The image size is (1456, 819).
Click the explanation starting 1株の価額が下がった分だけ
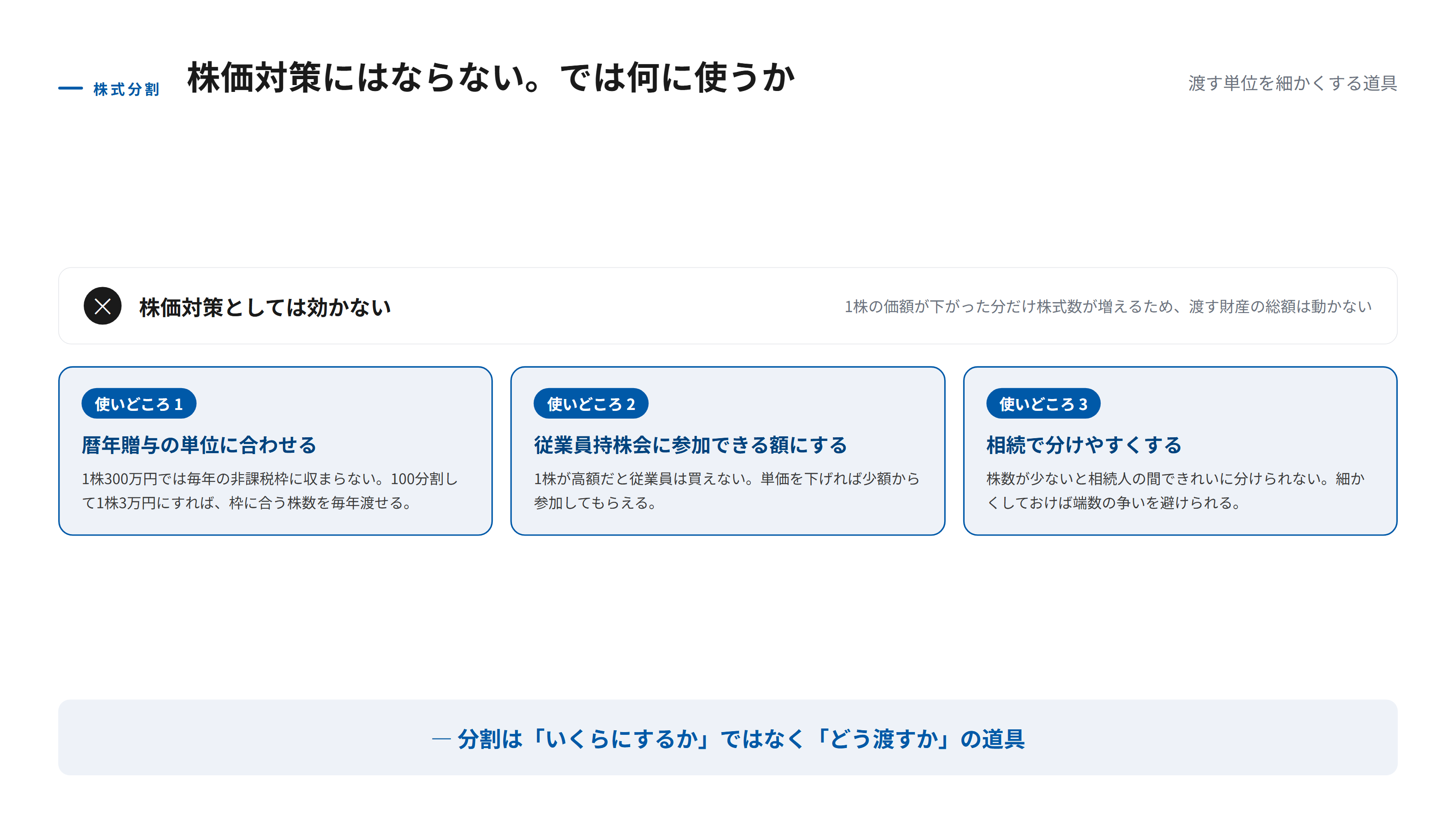click(1108, 306)
